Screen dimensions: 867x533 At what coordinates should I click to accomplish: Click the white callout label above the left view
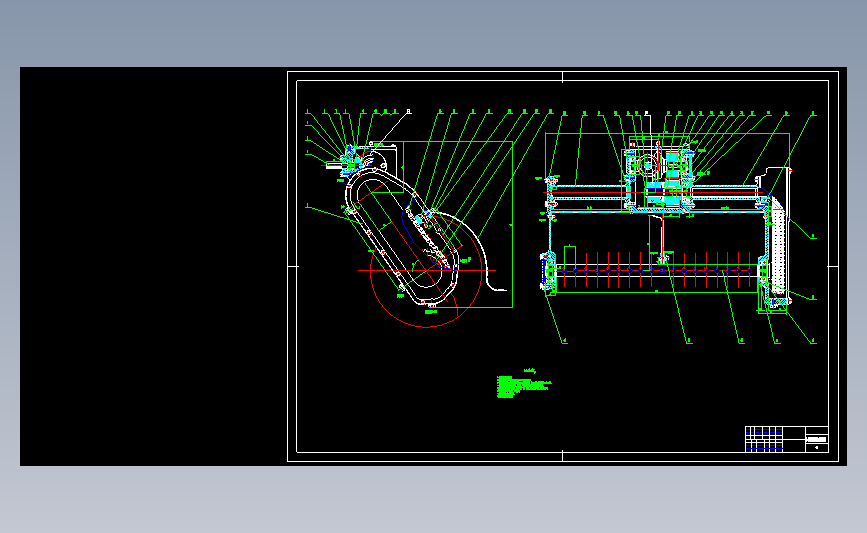point(409,112)
